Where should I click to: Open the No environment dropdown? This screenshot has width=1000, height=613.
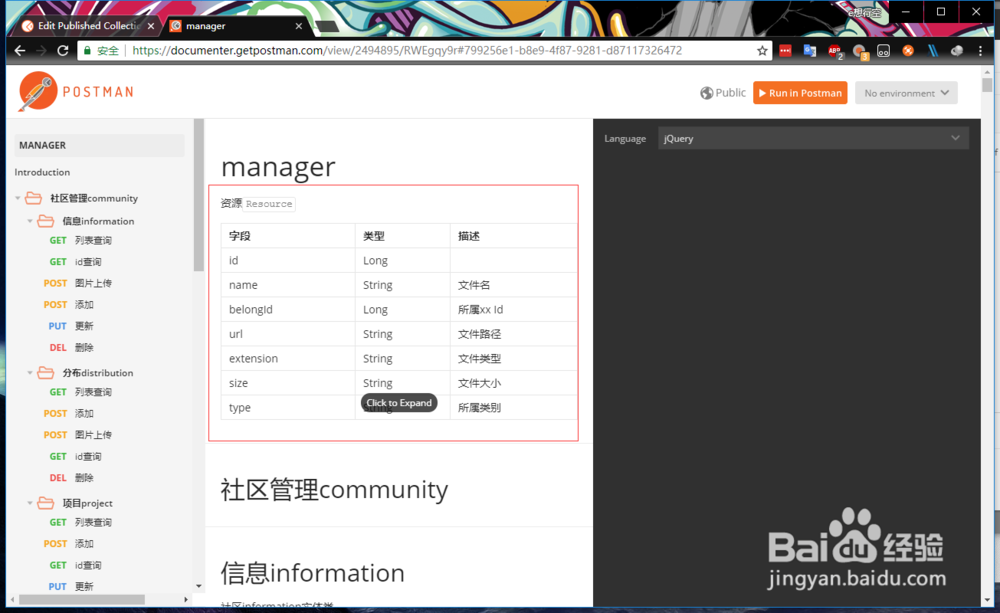click(x=905, y=93)
